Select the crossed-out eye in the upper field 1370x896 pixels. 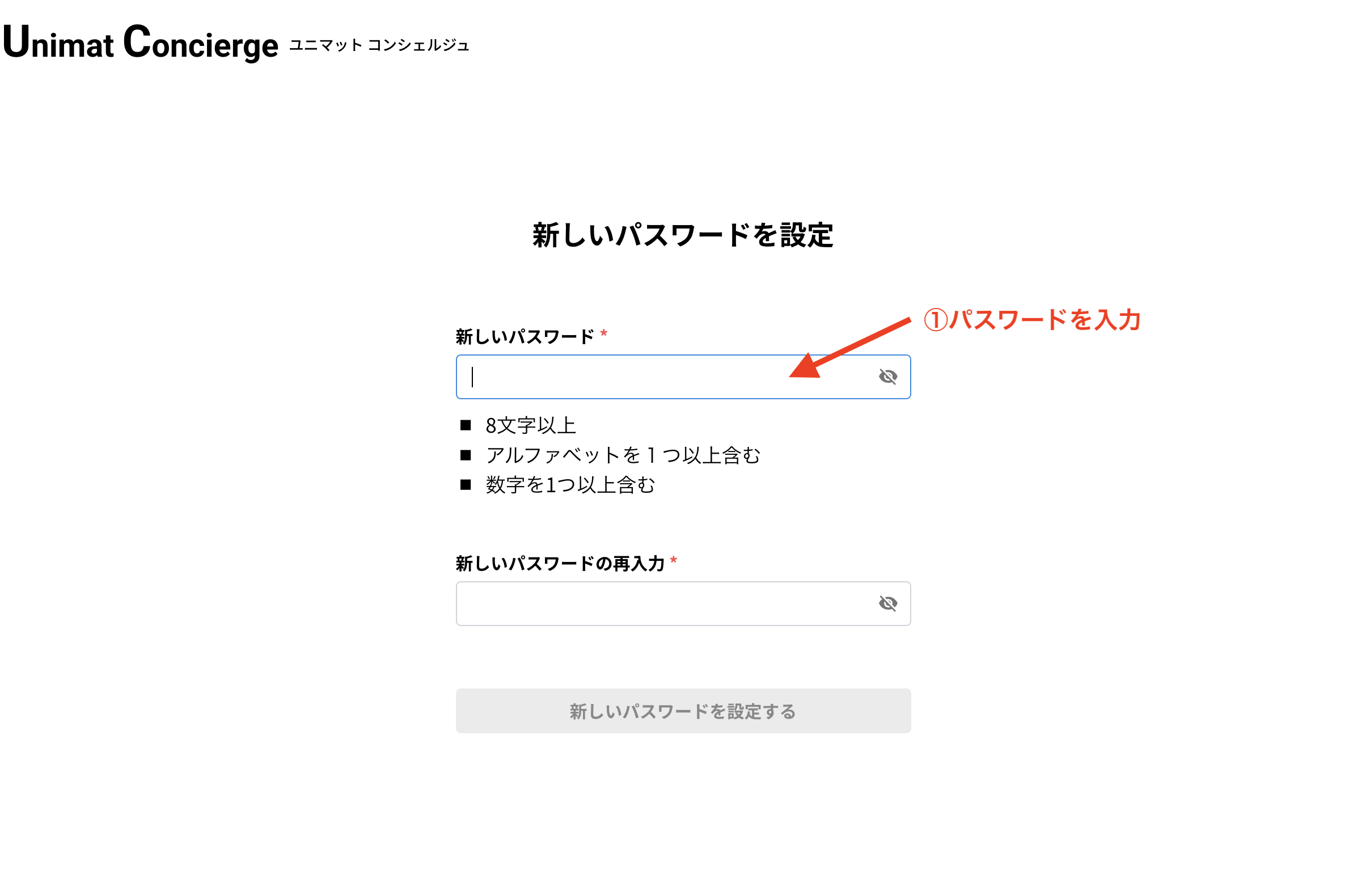coord(888,376)
